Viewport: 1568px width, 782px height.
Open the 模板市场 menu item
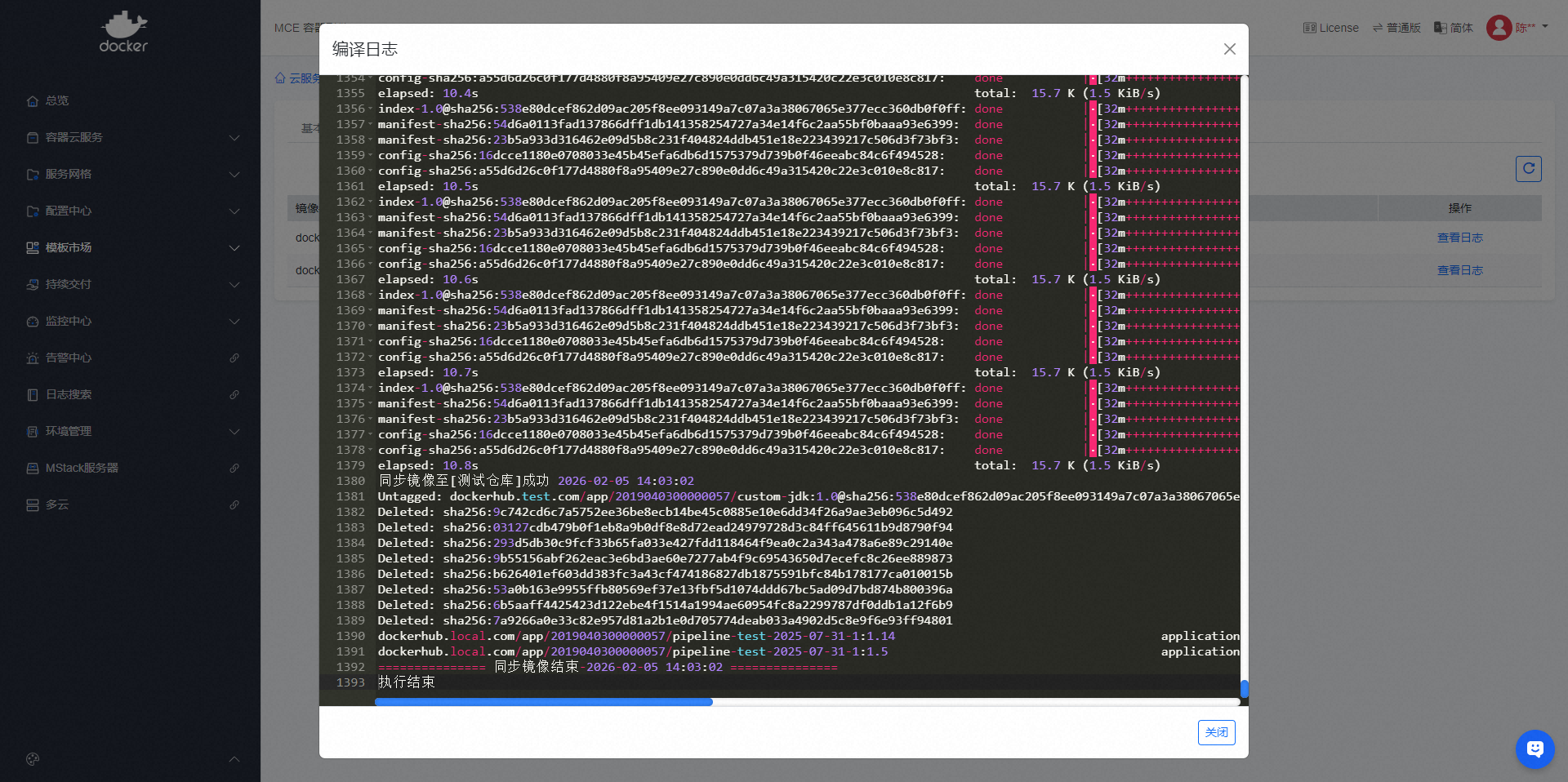[x=69, y=248]
